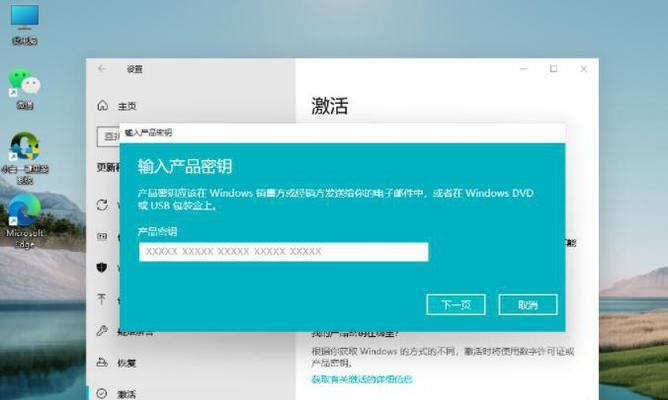Click the 激活 page heading
The width and height of the screenshot is (668, 400).
tap(330, 106)
